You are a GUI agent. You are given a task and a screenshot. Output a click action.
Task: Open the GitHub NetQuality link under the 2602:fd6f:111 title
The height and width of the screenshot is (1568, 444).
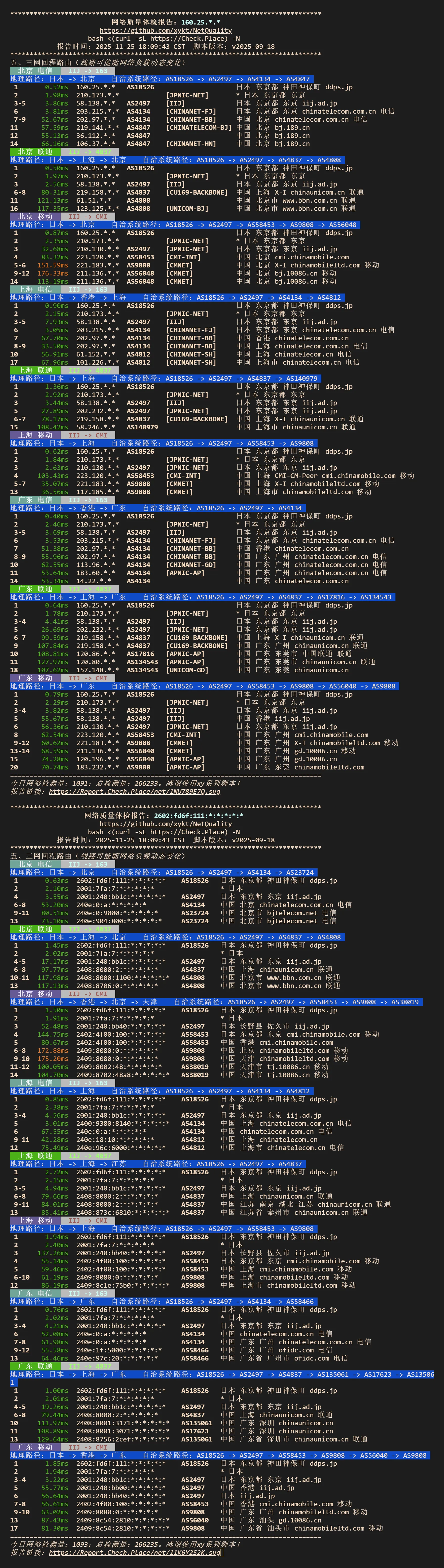coord(165,824)
